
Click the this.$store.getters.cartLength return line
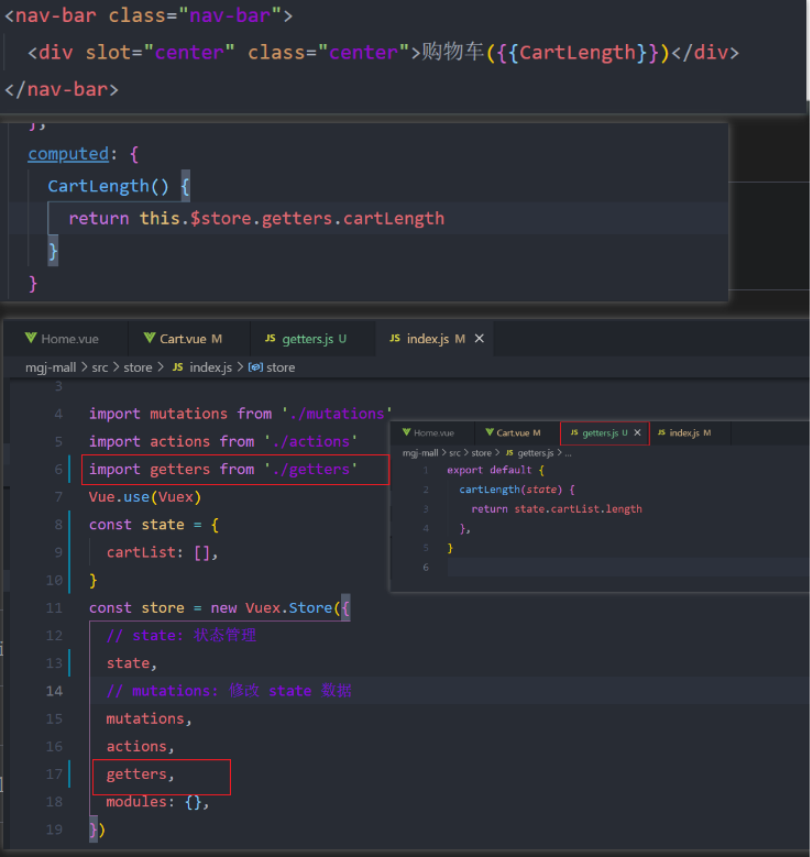(256, 219)
